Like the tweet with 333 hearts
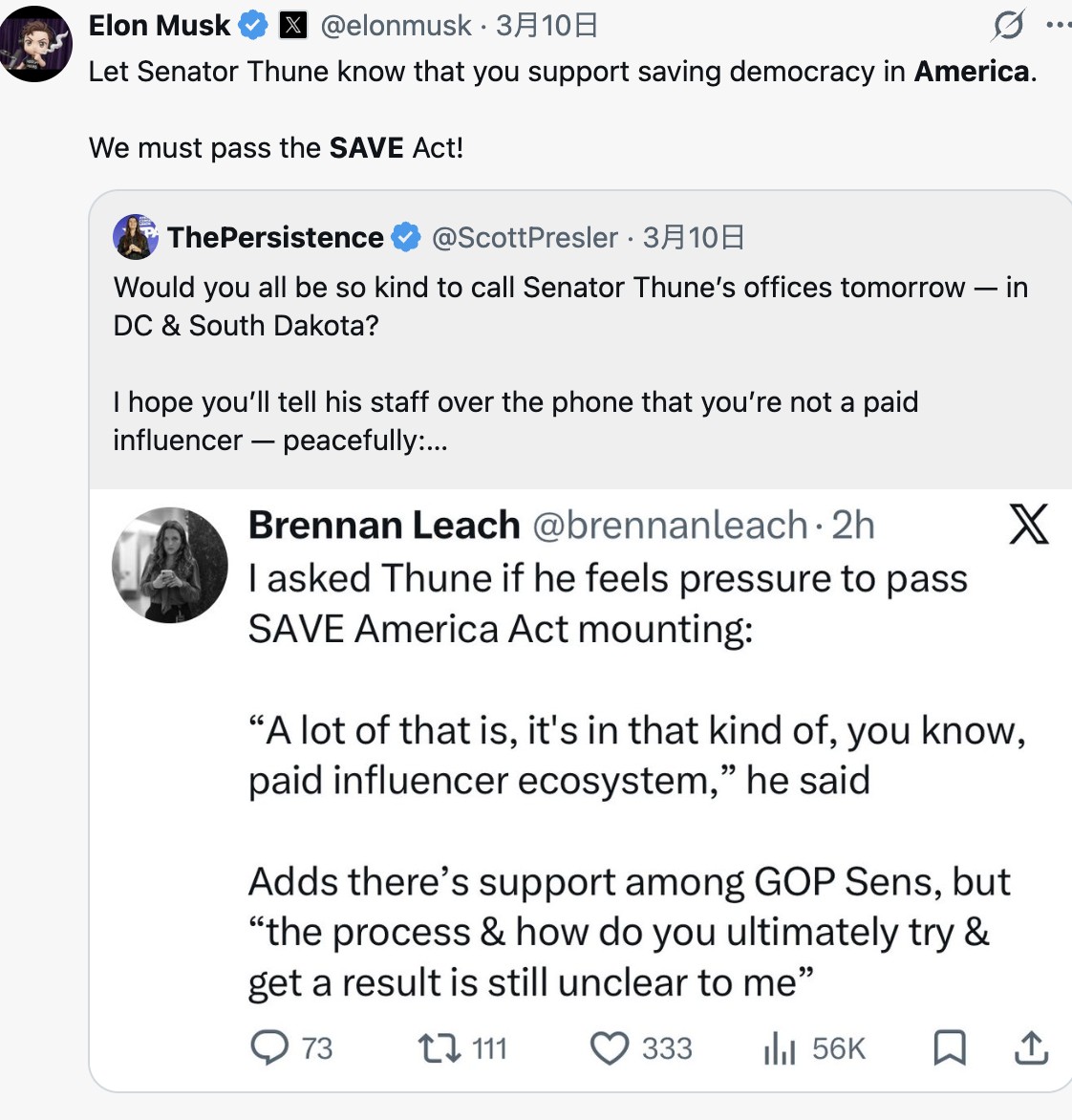Screen dimensions: 1072x1120 [609, 1047]
